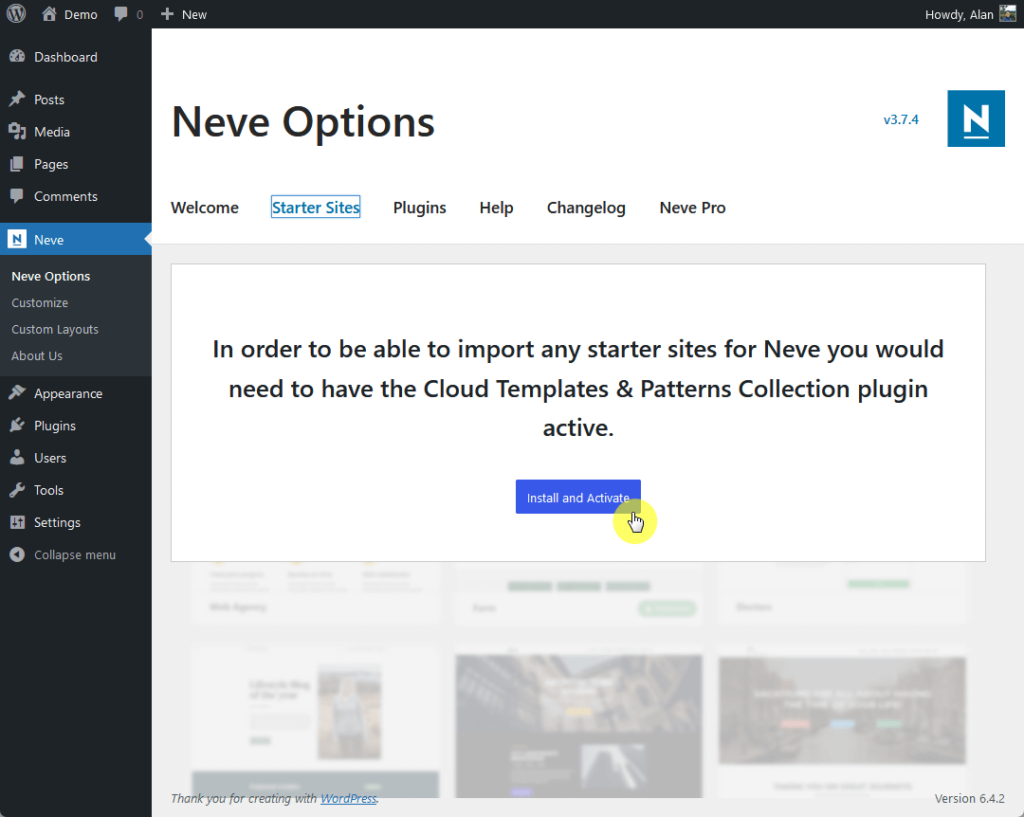1024x817 pixels.
Task: Click Install and Activate button
Action: pos(578,497)
